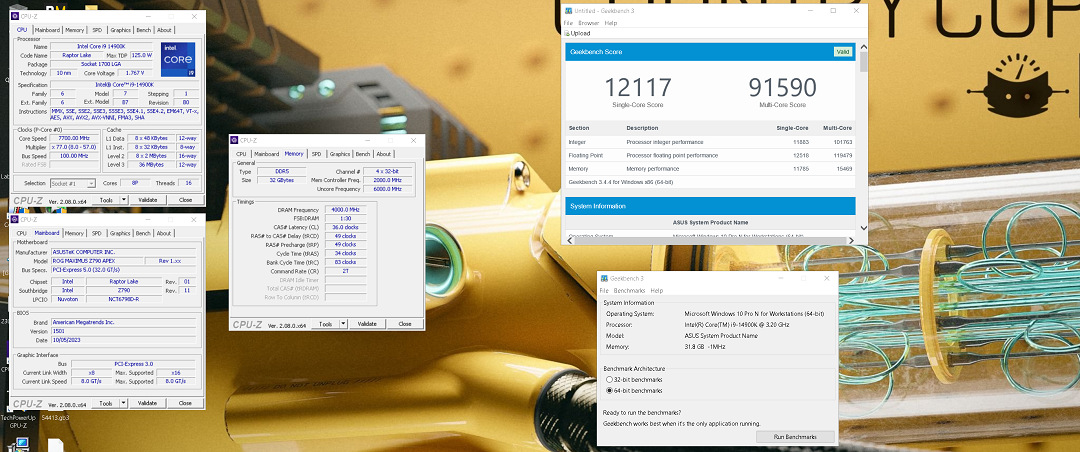Open the TechPowerUp GPU-Z desktop shortcut
Viewport: 1080px width, 452px height.
pos(17,420)
